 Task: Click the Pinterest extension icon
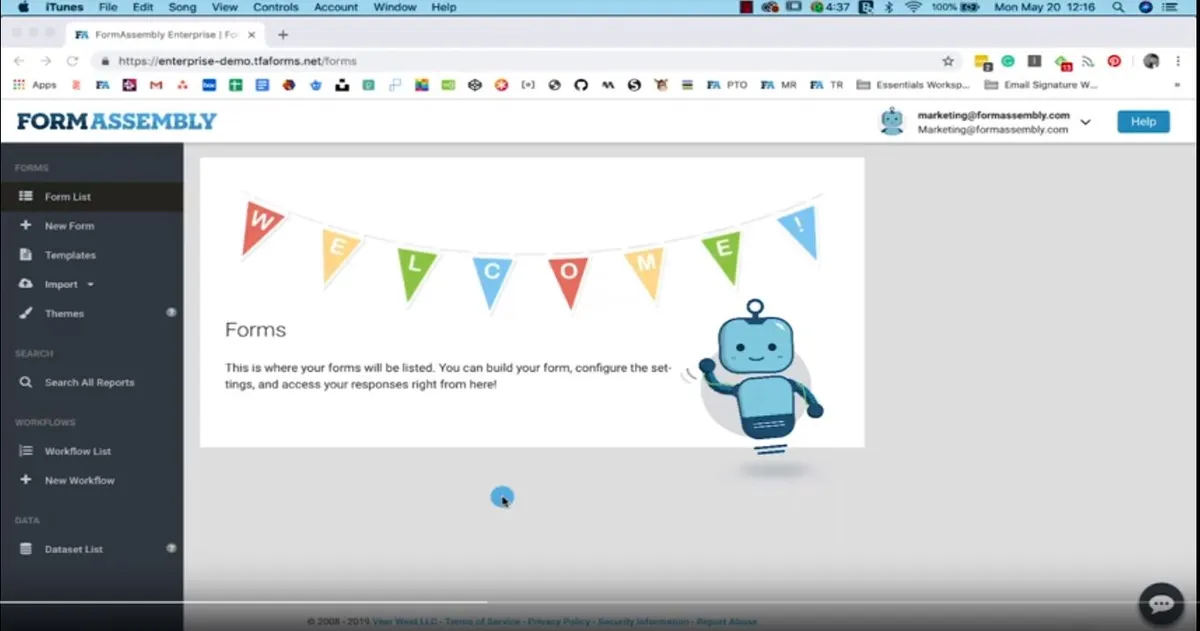click(1114, 61)
